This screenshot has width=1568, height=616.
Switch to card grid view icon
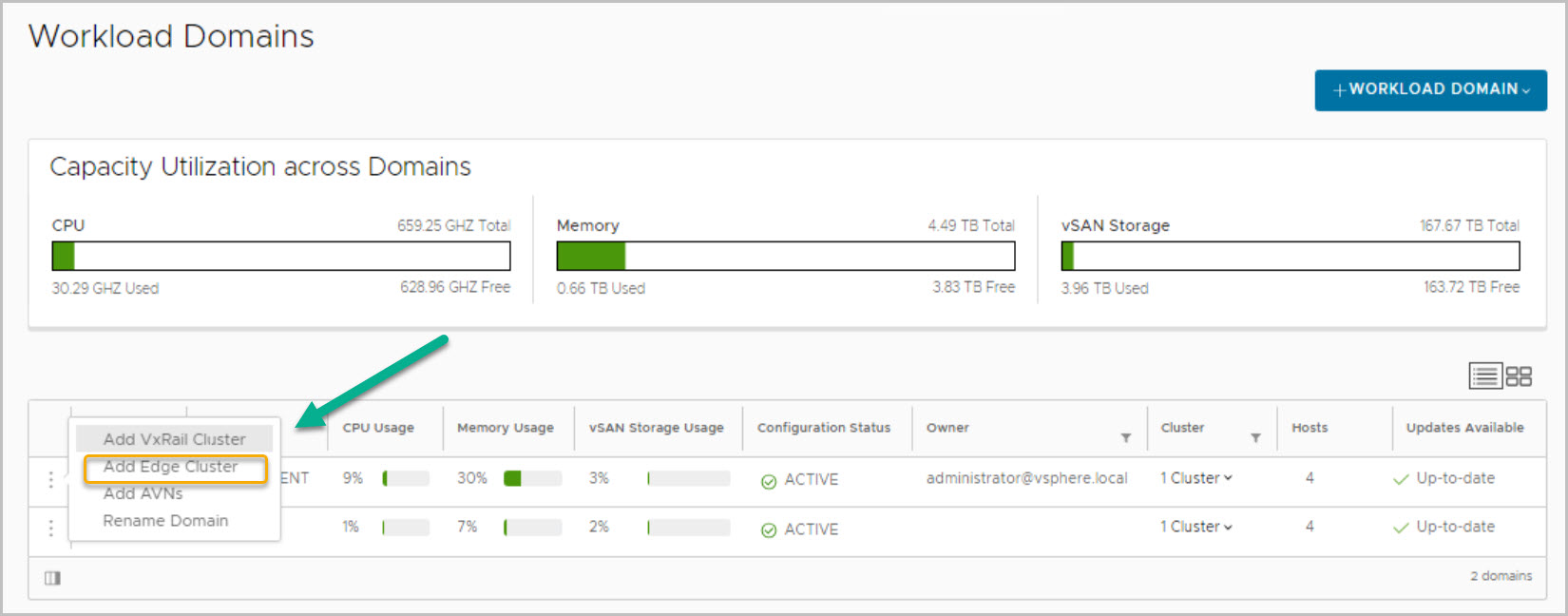(x=1519, y=376)
